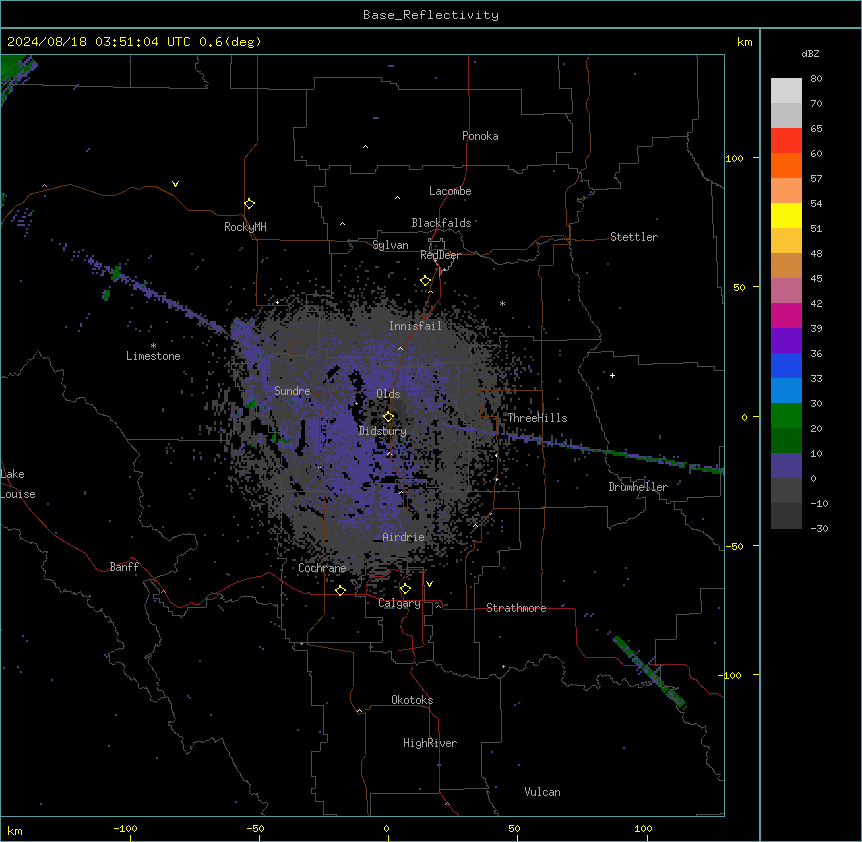Pick the yellow 51-54 dBZ legend swatch
Image resolution: width=862 pixels, height=842 pixels.
(786, 215)
